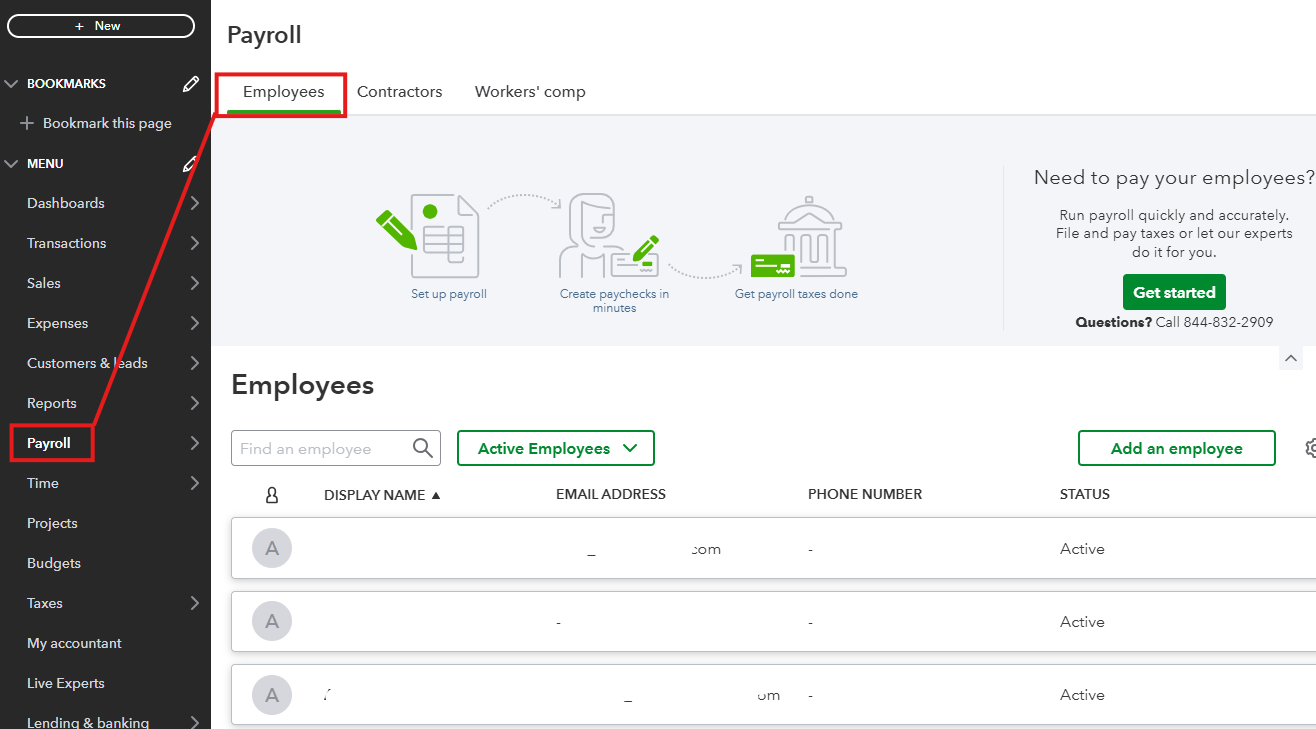The height and width of the screenshot is (729, 1316).
Task: Click the pencil edit icon beside MENU
Action: click(190, 164)
